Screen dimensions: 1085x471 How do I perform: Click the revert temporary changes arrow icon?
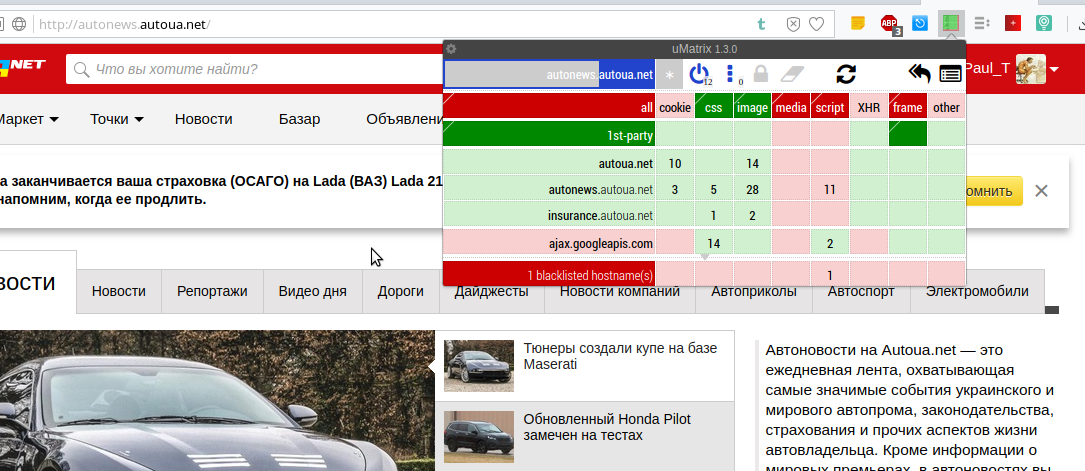coord(919,73)
